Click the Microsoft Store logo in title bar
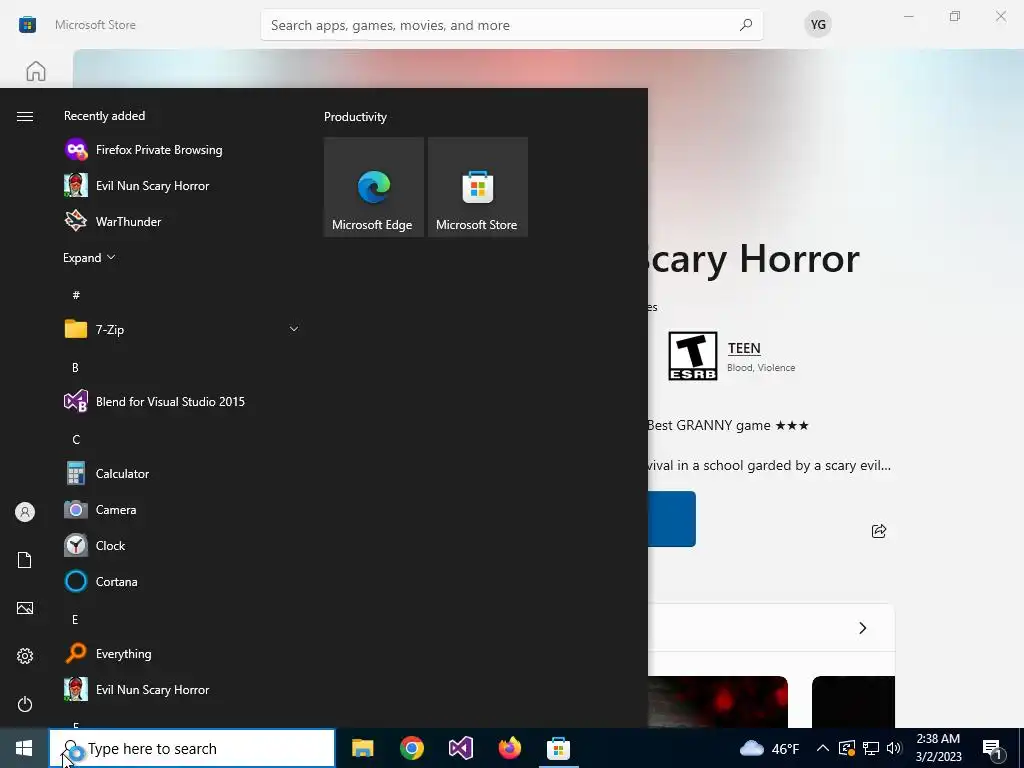The height and width of the screenshot is (768, 1024). [27, 25]
